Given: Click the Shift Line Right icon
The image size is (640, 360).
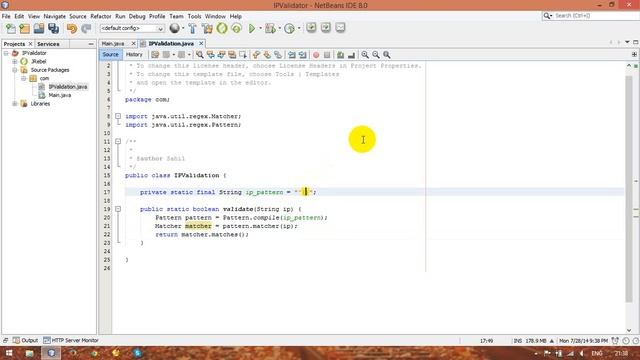Looking at the screenshot, I should click(x=302, y=55).
